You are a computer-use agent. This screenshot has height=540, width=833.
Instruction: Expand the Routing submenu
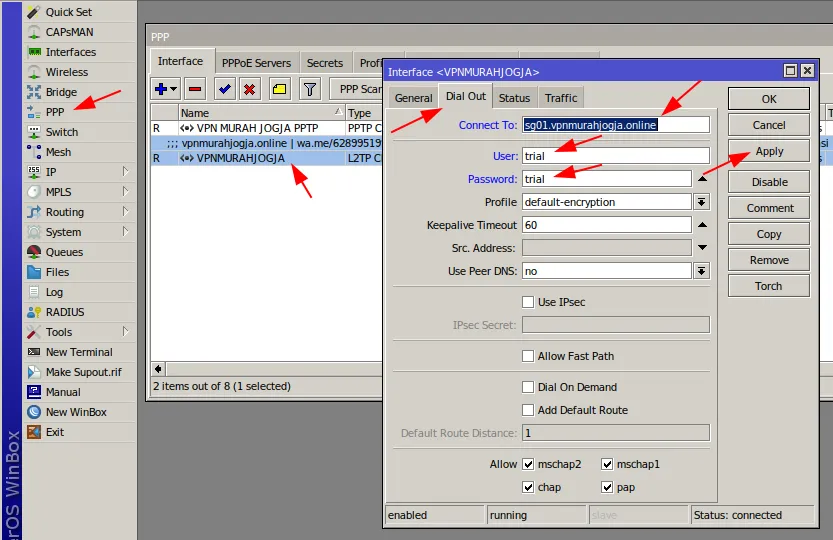tap(125, 212)
